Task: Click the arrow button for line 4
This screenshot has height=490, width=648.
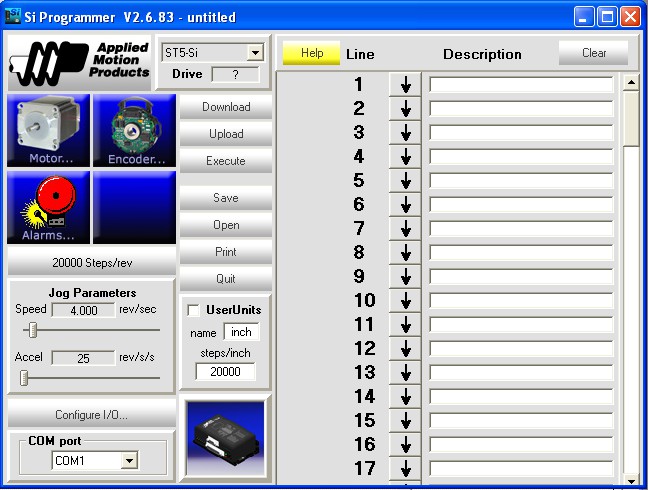Action: [405, 157]
